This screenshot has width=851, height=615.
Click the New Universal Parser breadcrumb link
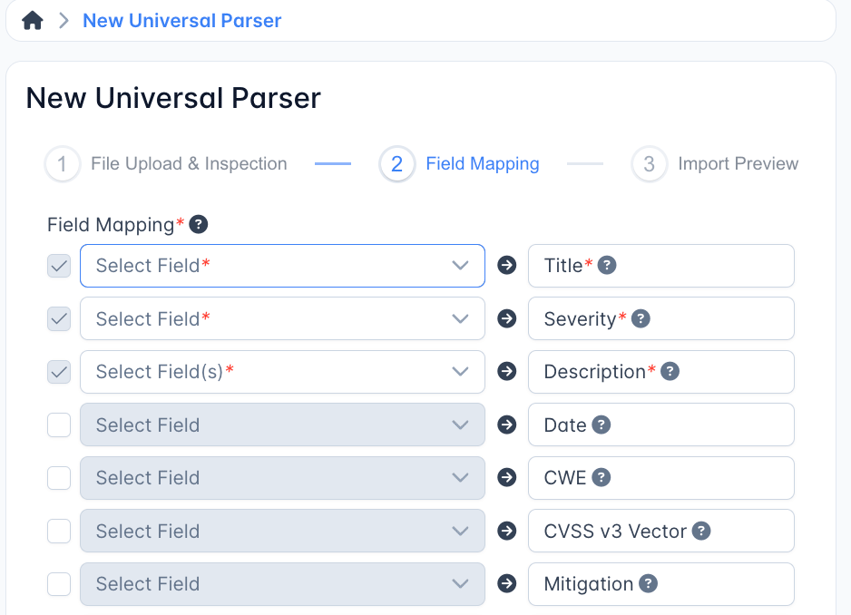coord(181,20)
